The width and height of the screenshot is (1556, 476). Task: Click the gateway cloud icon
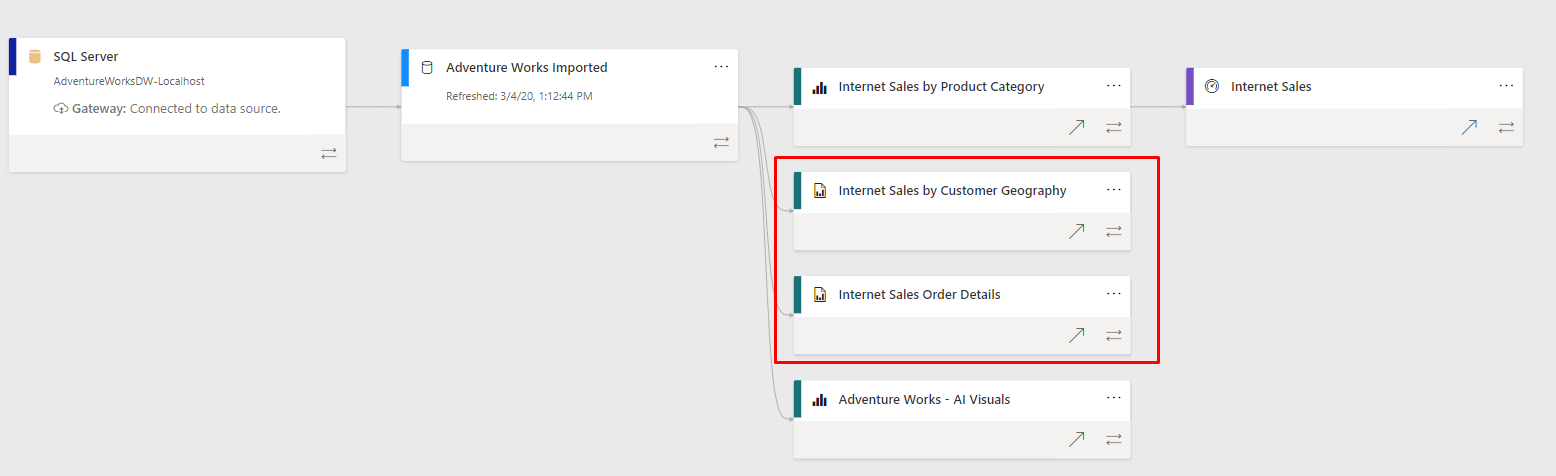(x=61, y=108)
